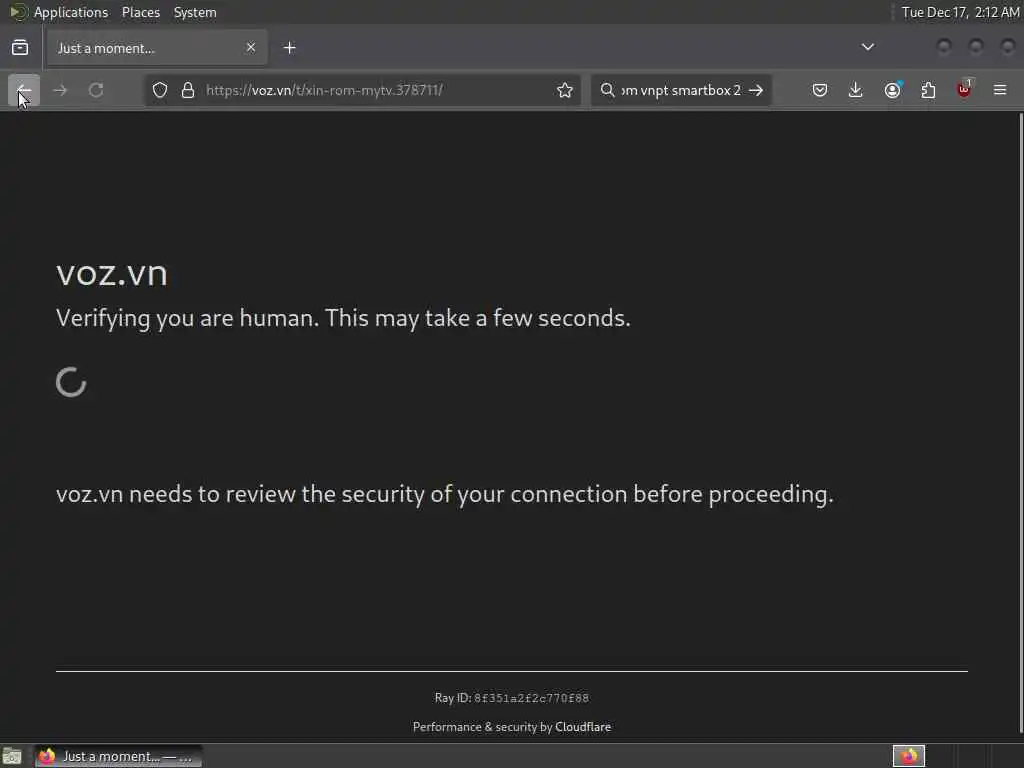Click the Applications menu logo icon
Screen dimensions: 1024x768
[x=18, y=12]
